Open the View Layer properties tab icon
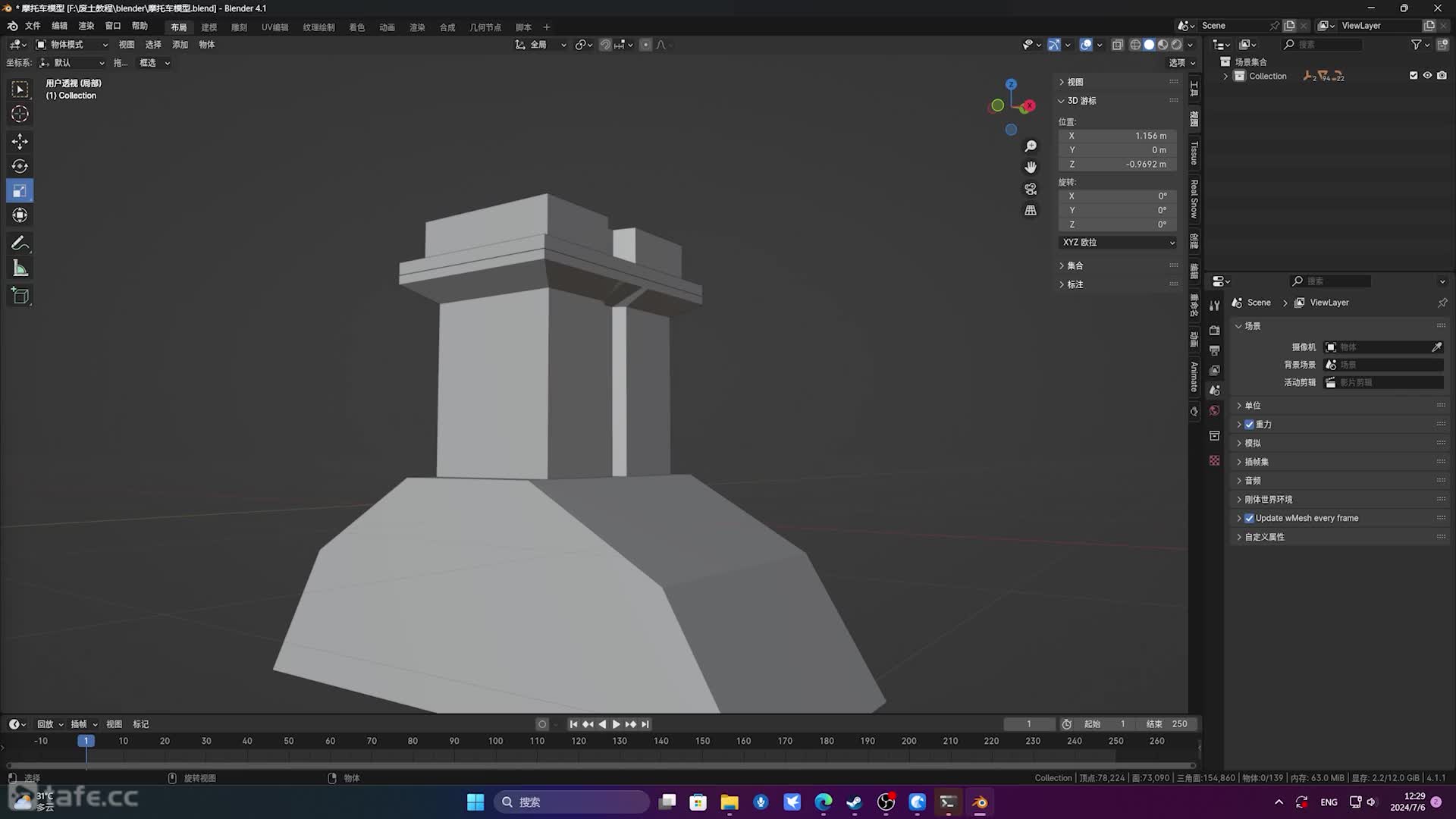The height and width of the screenshot is (819, 1456). tap(1214, 370)
